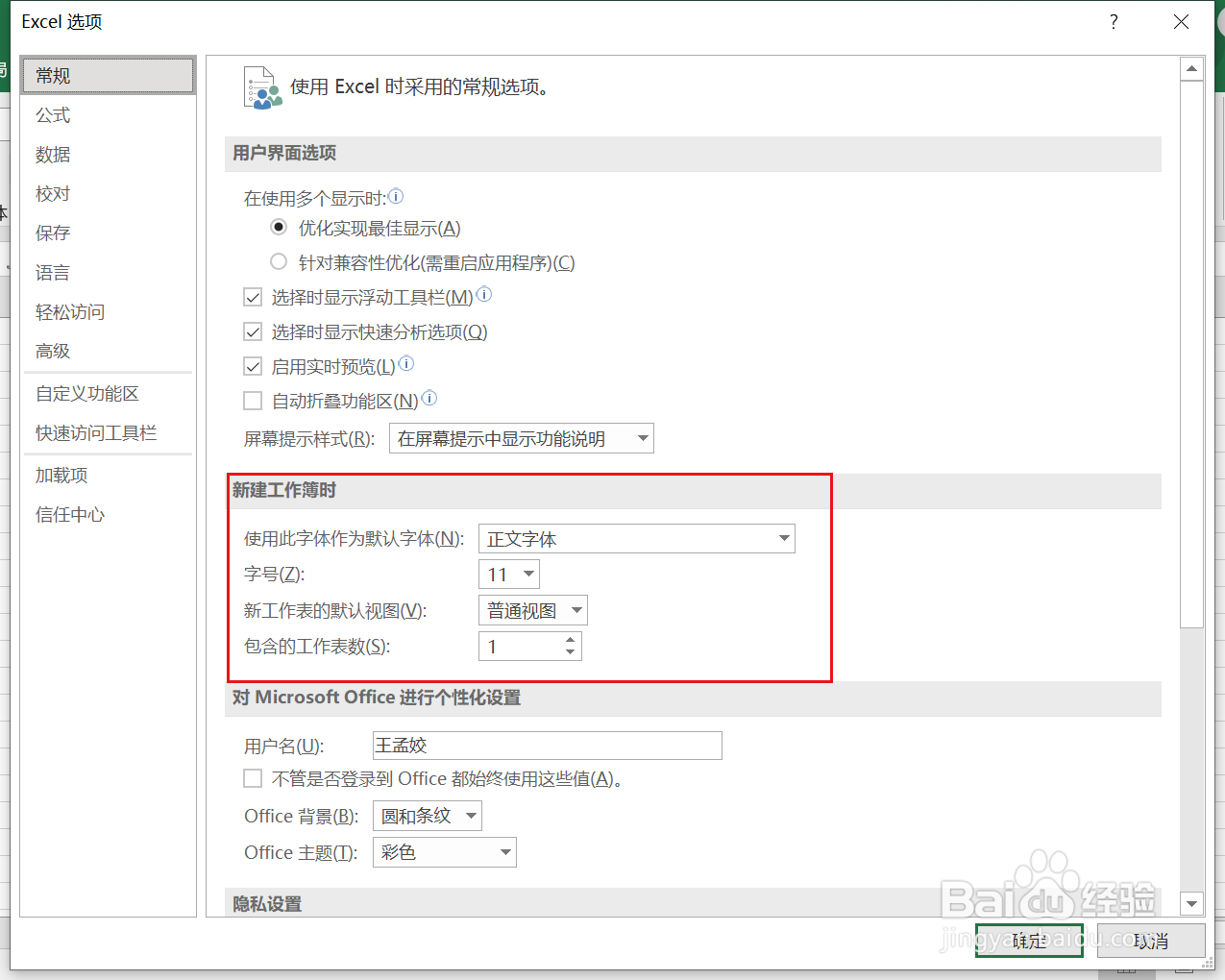Open the 字号 dropdown
This screenshot has height=980, width=1225.
[527, 573]
